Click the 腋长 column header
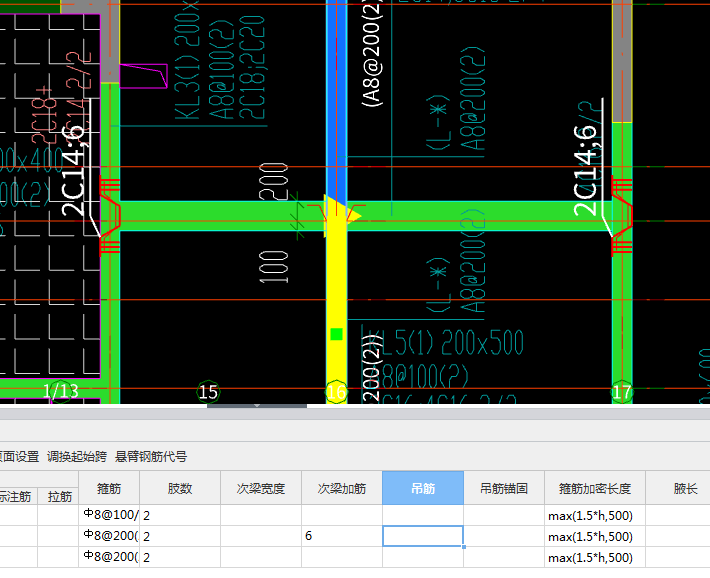 pyautogui.click(x=685, y=488)
